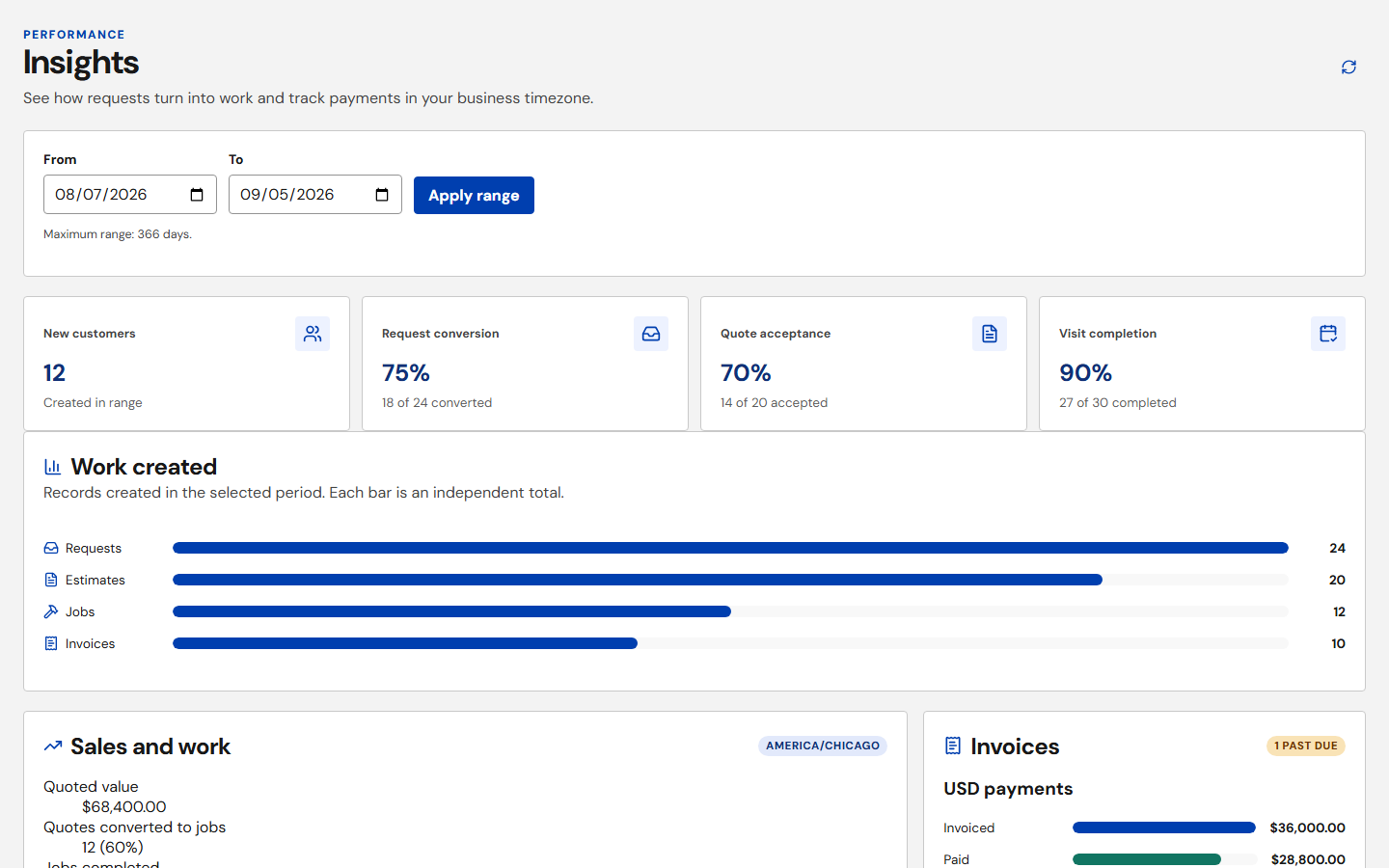Click the Requests count 24
The image size is (1389, 868).
tap(1337, 548)
